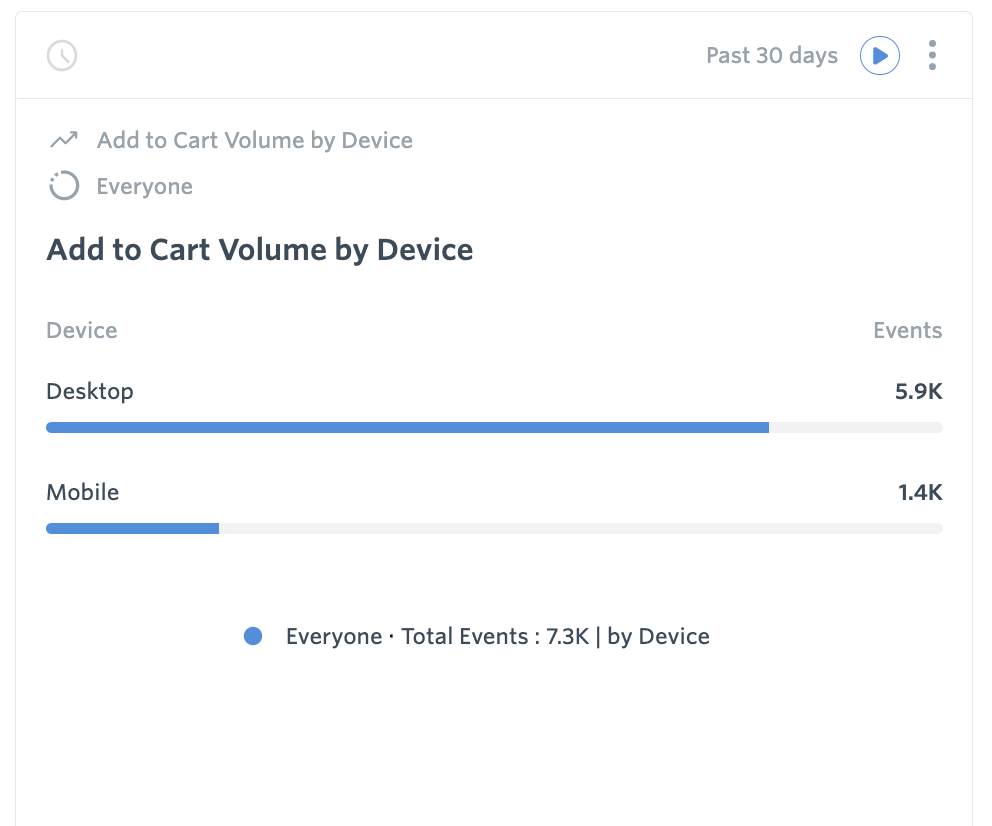Sort by the Device column header
This screenshot has height=826, width=992.
81,330
